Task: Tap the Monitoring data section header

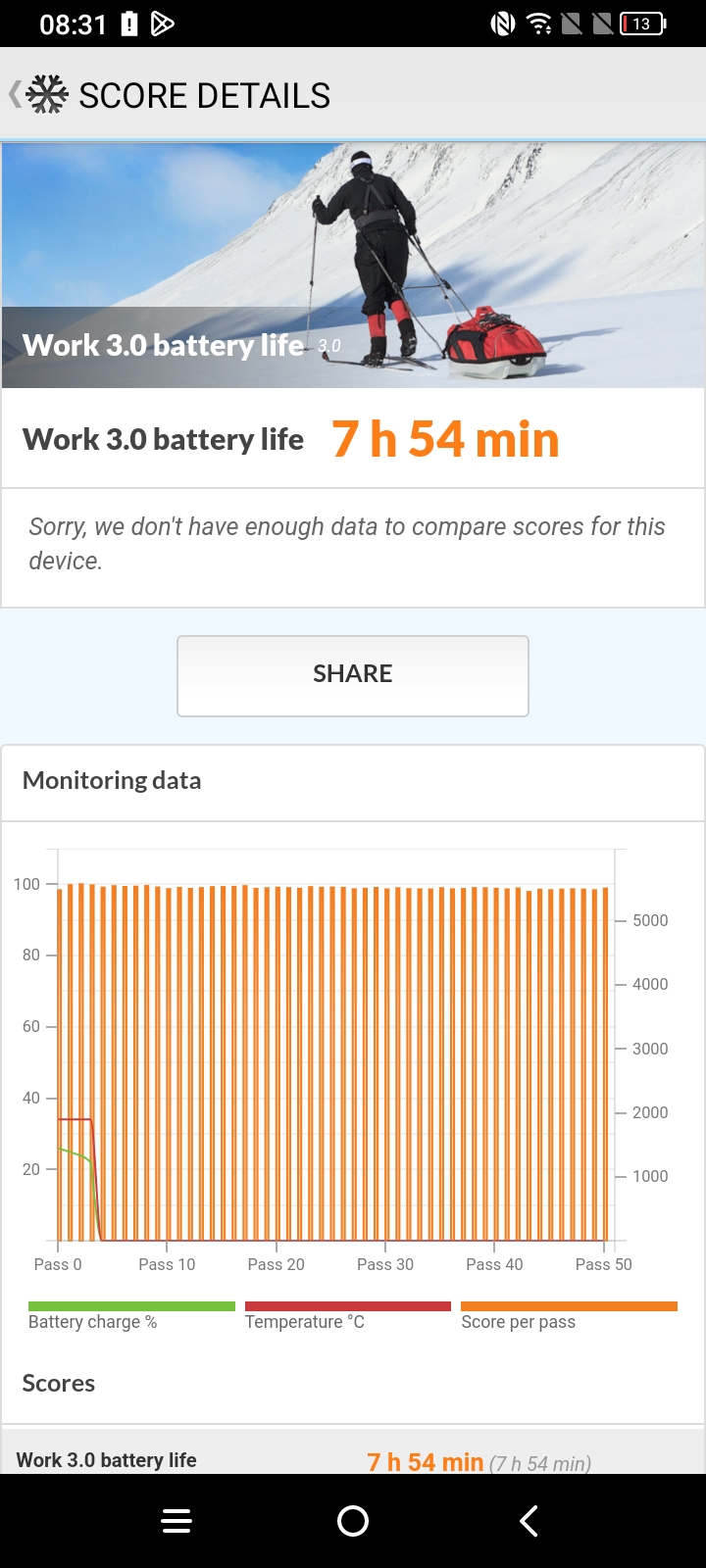Action: point(112,781)
